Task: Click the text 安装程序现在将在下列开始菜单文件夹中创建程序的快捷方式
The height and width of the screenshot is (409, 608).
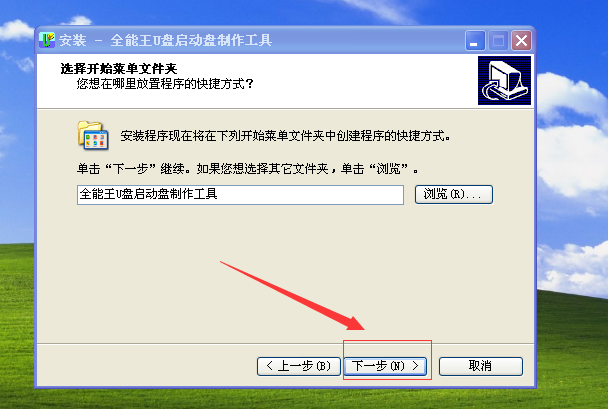Action: [285, 136]
